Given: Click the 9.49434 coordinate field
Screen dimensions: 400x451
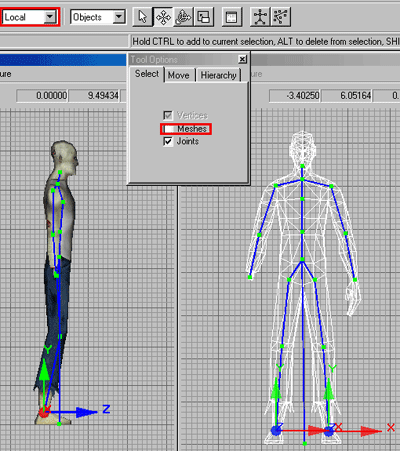Looking at the screenshot, I should (94, 96).
